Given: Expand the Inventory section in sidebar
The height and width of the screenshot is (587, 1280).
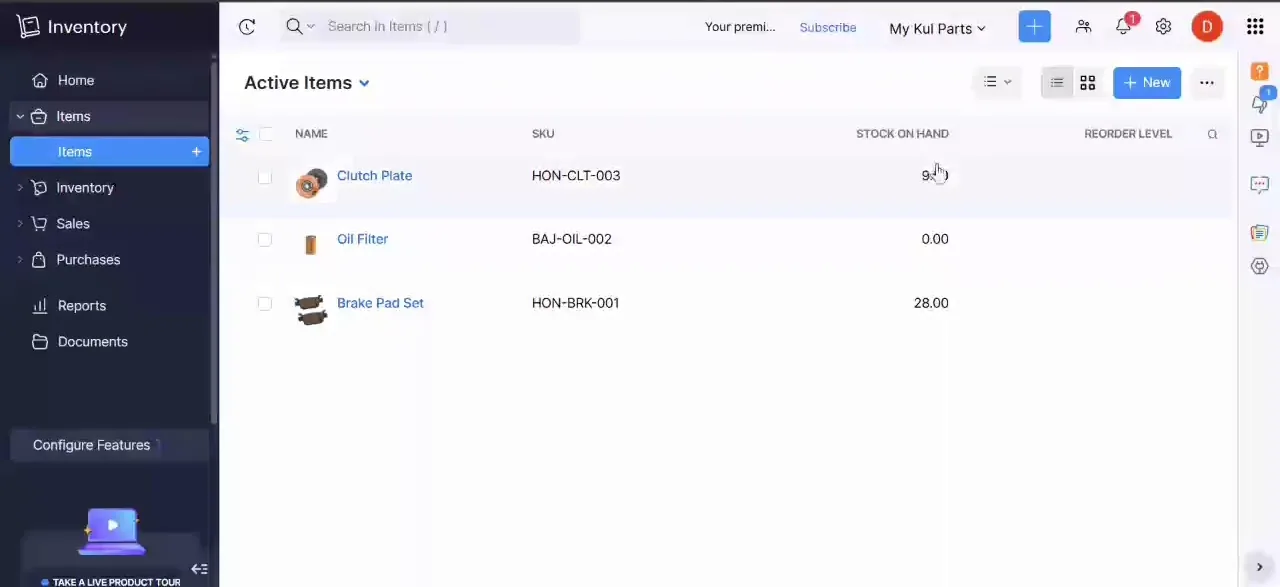Looking at the screenshot, I should pos(20,188).
